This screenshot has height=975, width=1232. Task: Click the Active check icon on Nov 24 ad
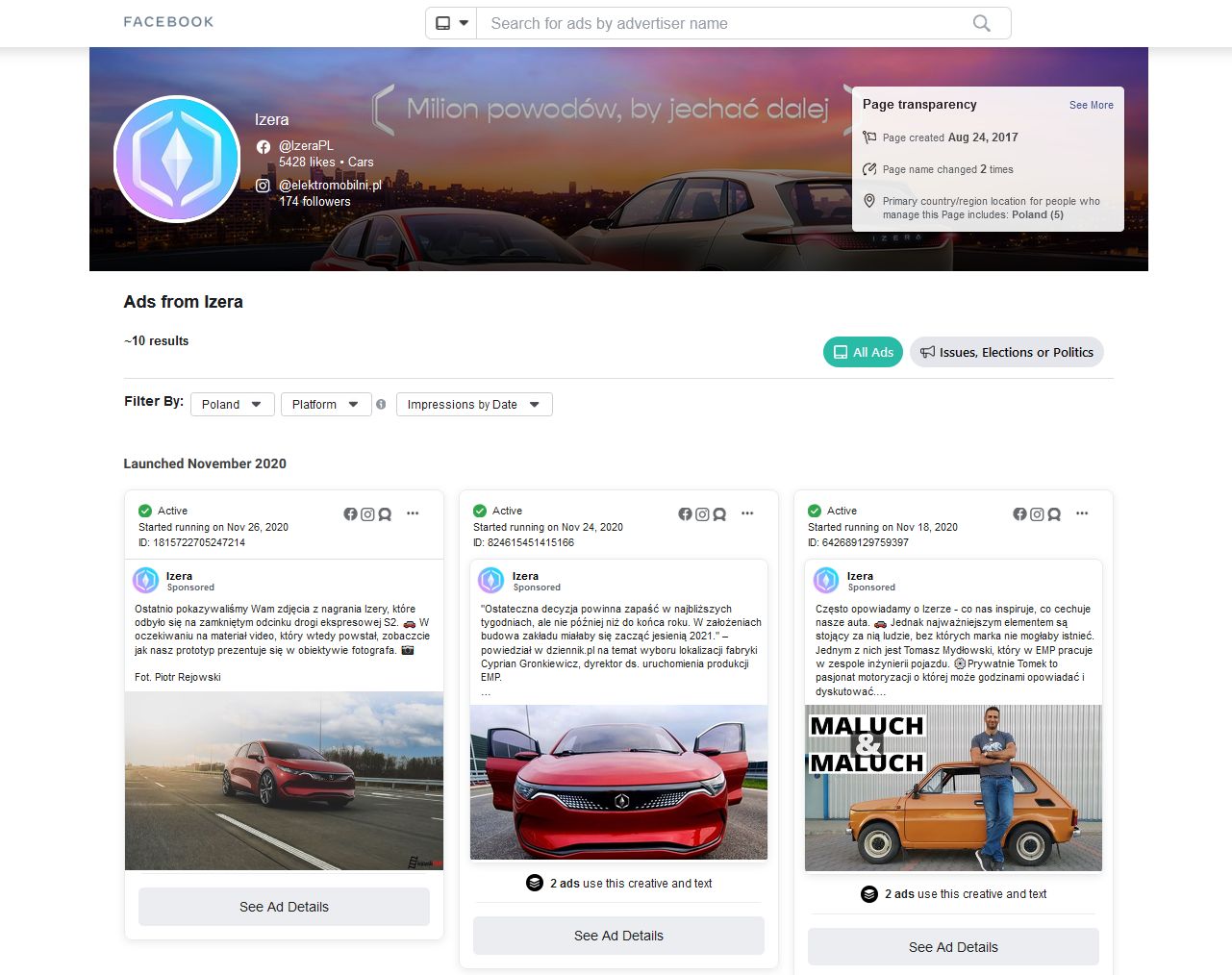pyautogui.click(x=480, y=511)
